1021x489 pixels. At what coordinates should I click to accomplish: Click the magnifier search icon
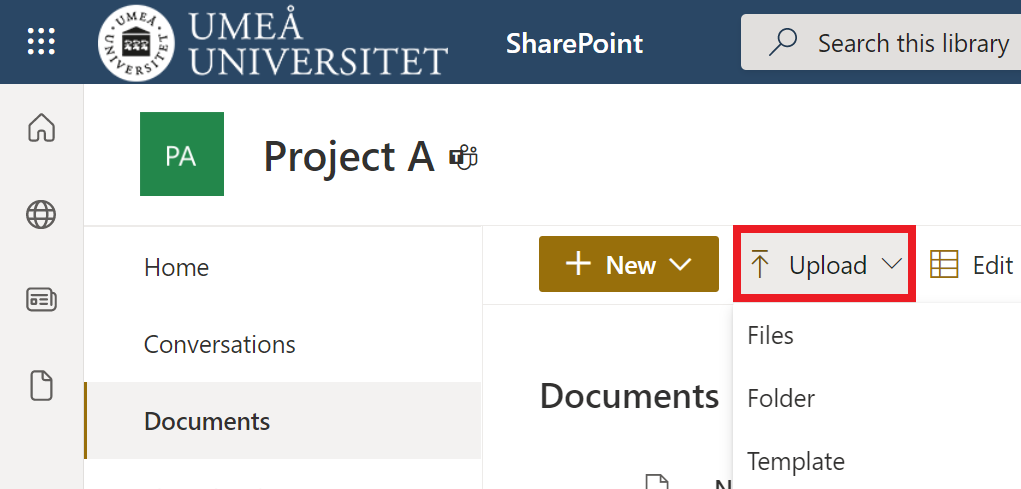782,43
